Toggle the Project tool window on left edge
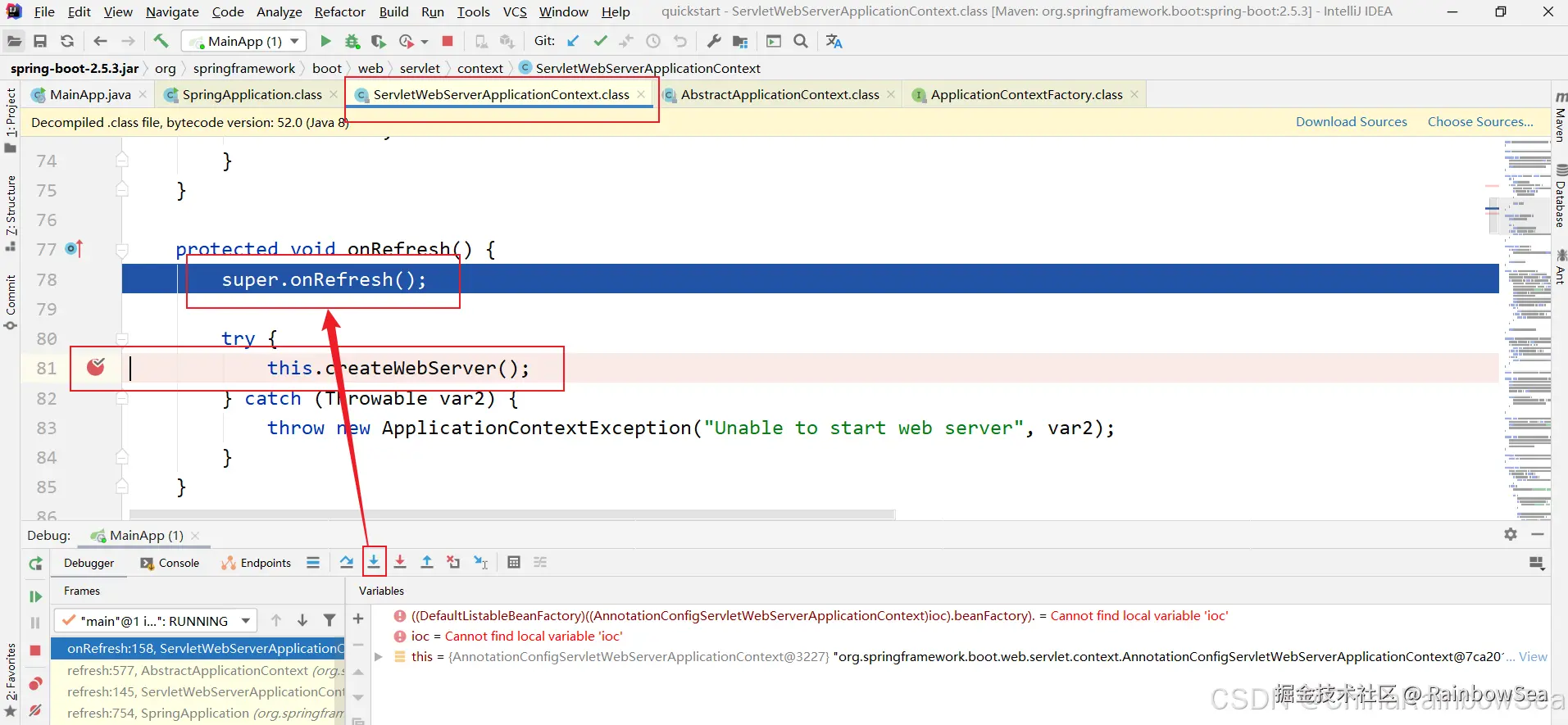1568x725 pixels. (x=11, y=120)
